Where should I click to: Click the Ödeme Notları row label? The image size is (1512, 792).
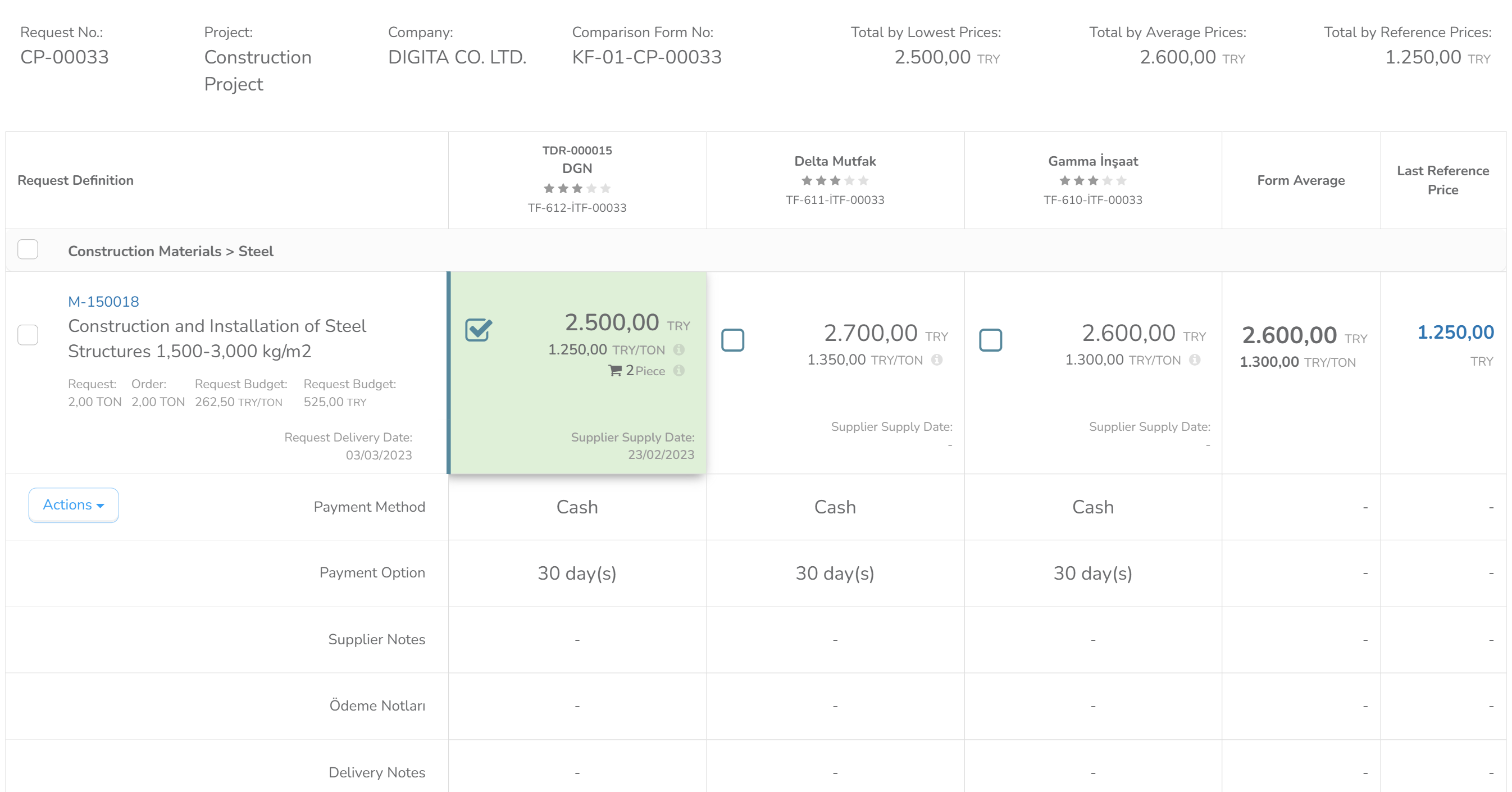377,705
